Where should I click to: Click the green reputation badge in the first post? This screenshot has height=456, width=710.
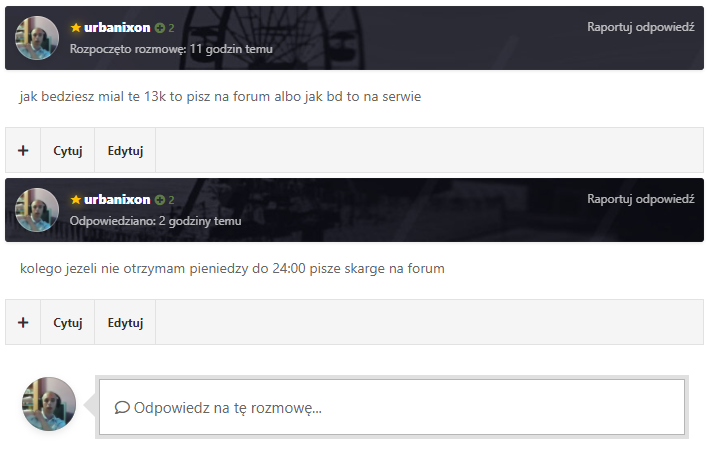(x=164, y=28)
